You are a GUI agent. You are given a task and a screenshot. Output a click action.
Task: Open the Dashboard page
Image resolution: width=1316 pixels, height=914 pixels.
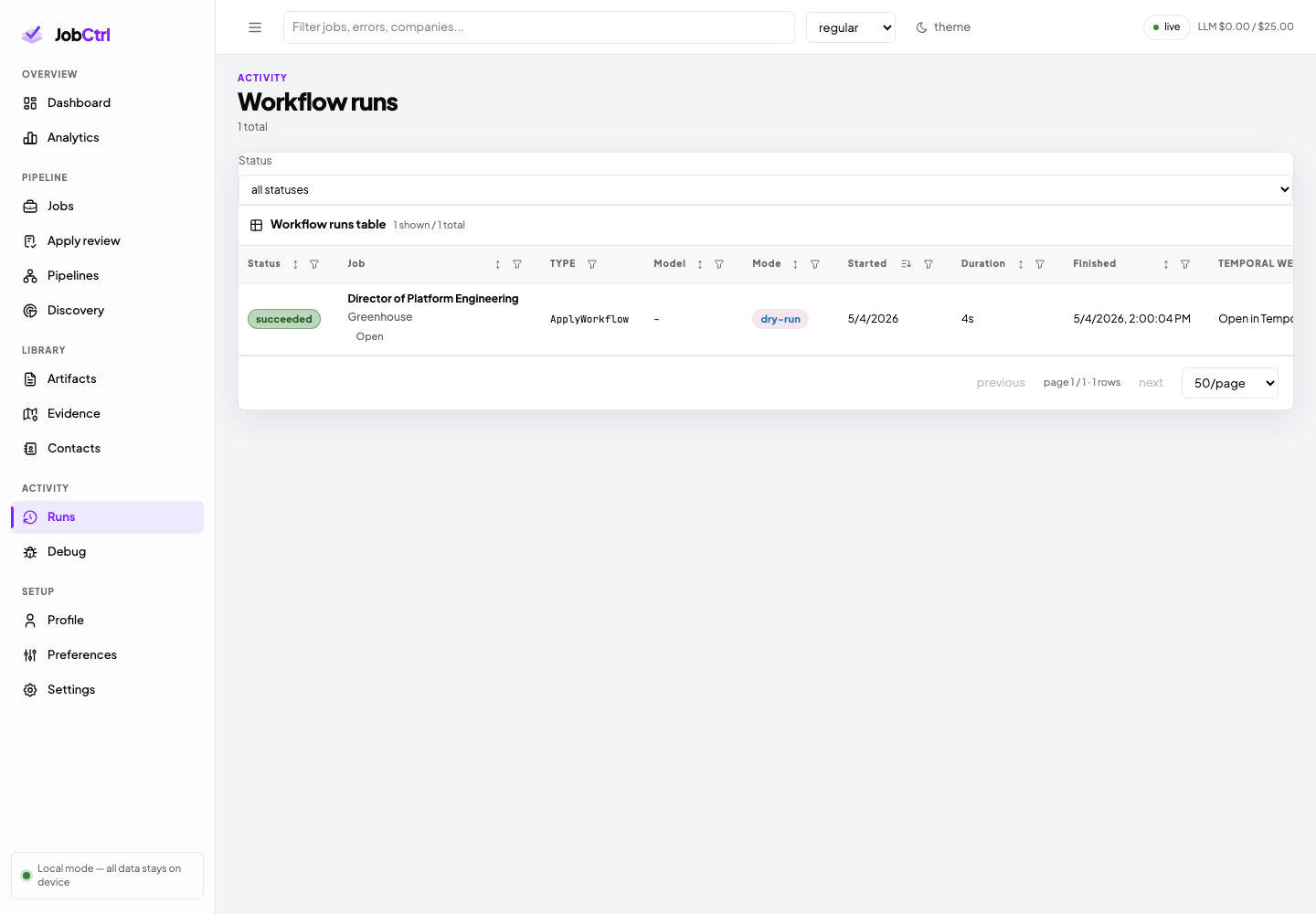[x=107, y=103]
